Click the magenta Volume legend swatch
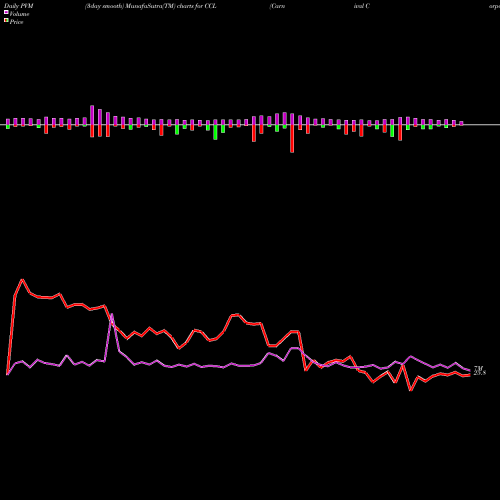This screenshot has height=500, width=500. [6, 12]
